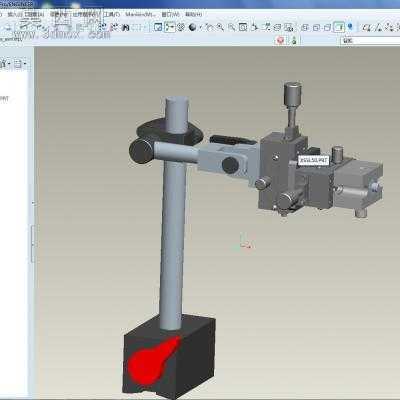
Task: Open the 窗口(W) Window menu
Action: (170, 15)
